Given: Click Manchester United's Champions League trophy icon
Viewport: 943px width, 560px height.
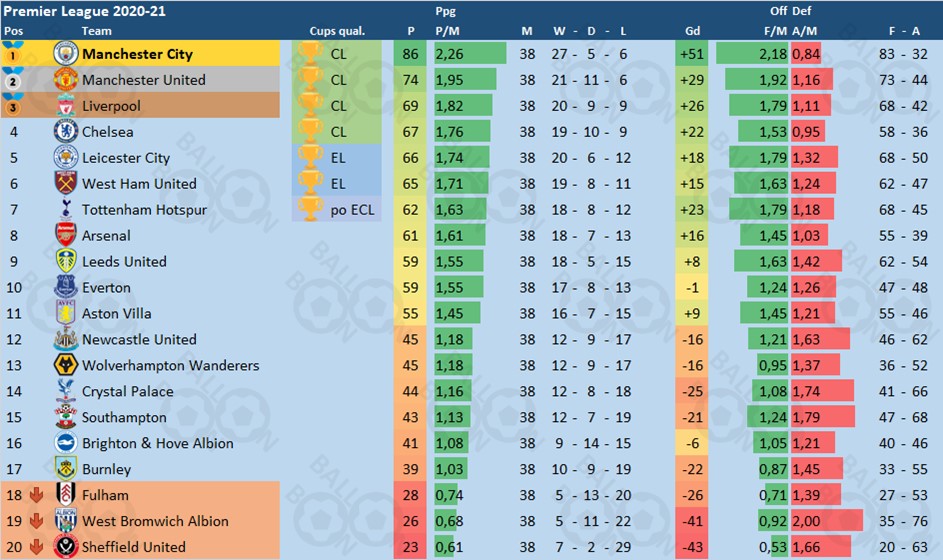Looking at the screenshot, I should point(310,80).
